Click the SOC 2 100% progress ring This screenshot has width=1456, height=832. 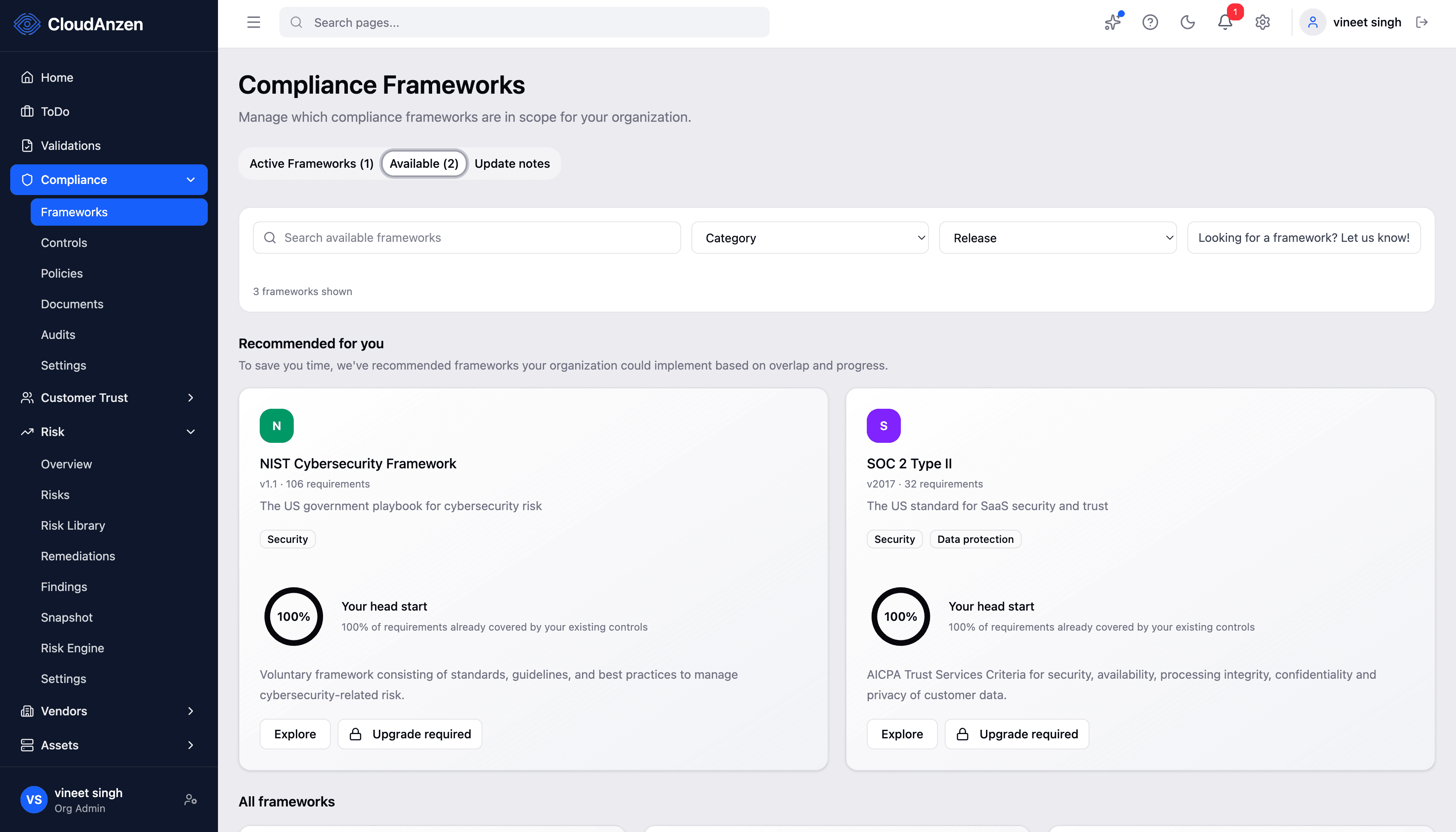(900, 617)
